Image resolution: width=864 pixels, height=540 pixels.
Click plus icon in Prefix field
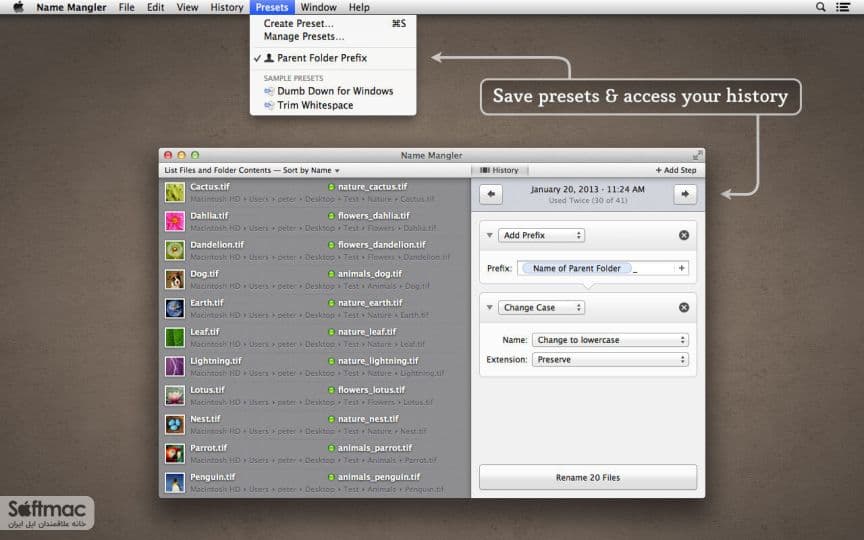pos(682,268)
